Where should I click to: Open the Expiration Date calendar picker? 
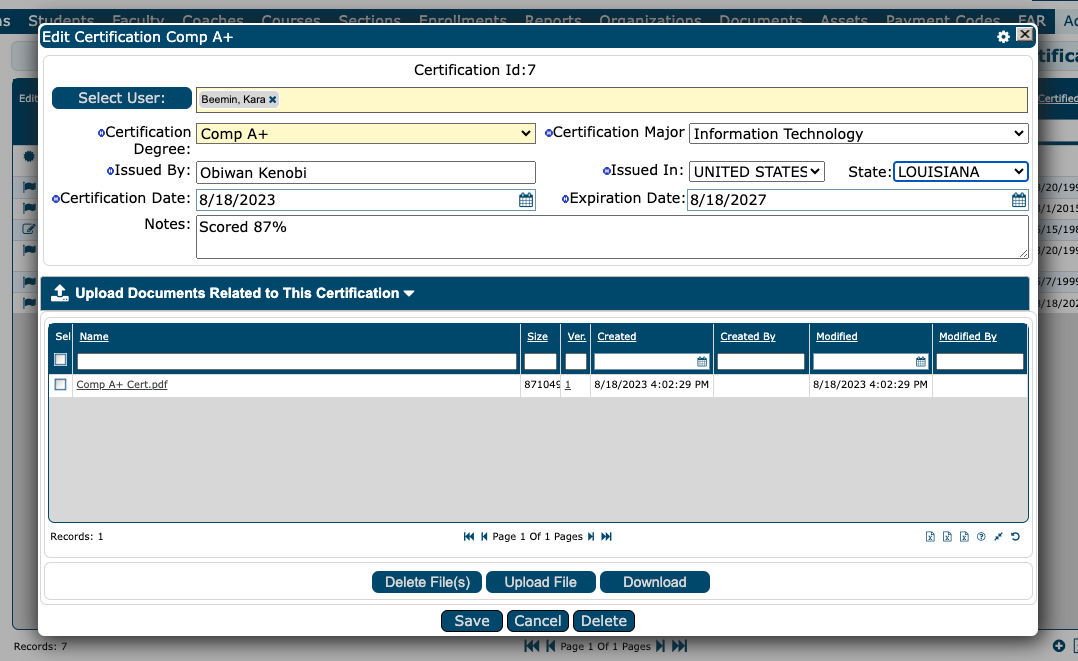1018,200
